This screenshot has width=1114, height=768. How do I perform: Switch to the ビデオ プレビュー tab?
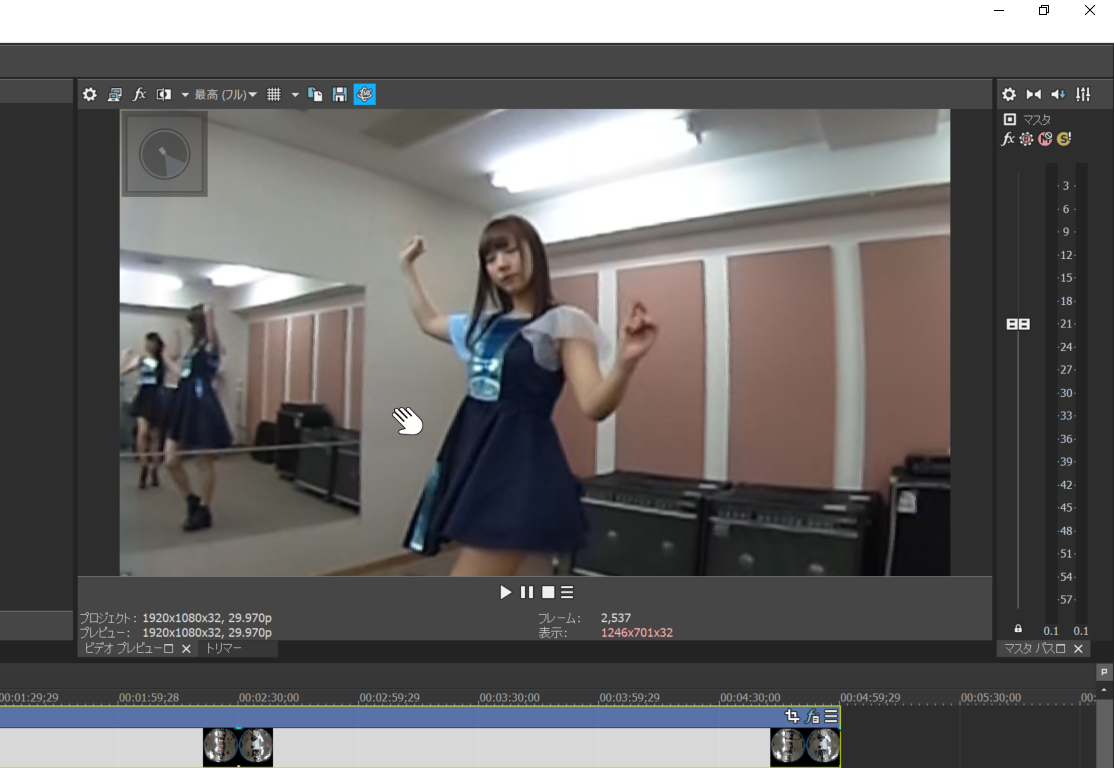[x=123, y=648]
